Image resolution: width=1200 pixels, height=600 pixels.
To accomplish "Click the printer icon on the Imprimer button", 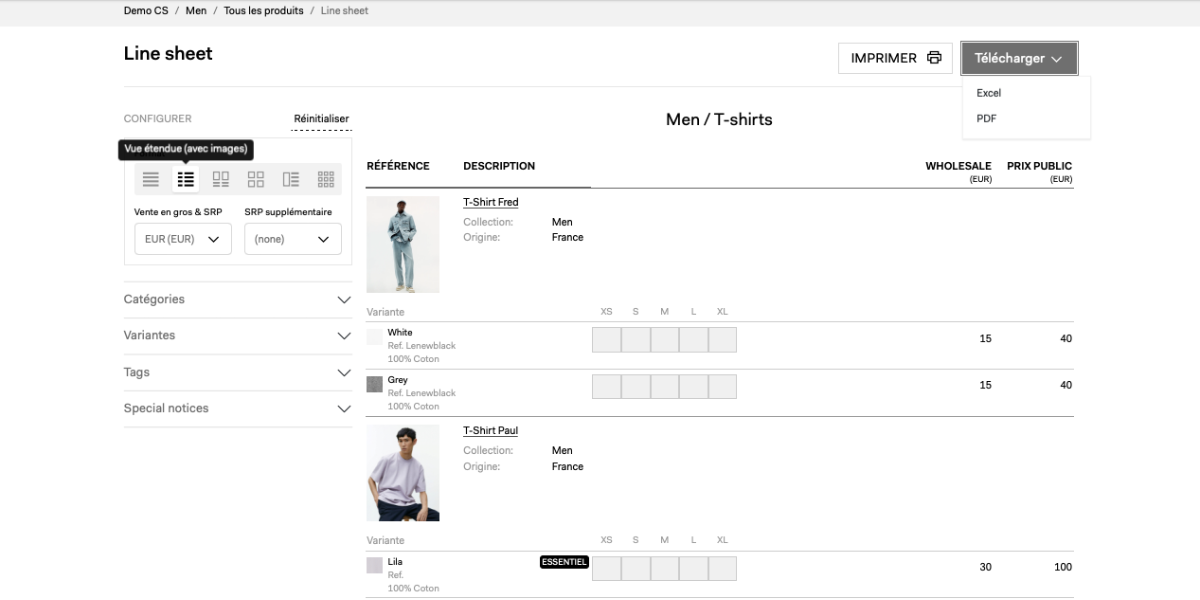I will click(934, 58).
